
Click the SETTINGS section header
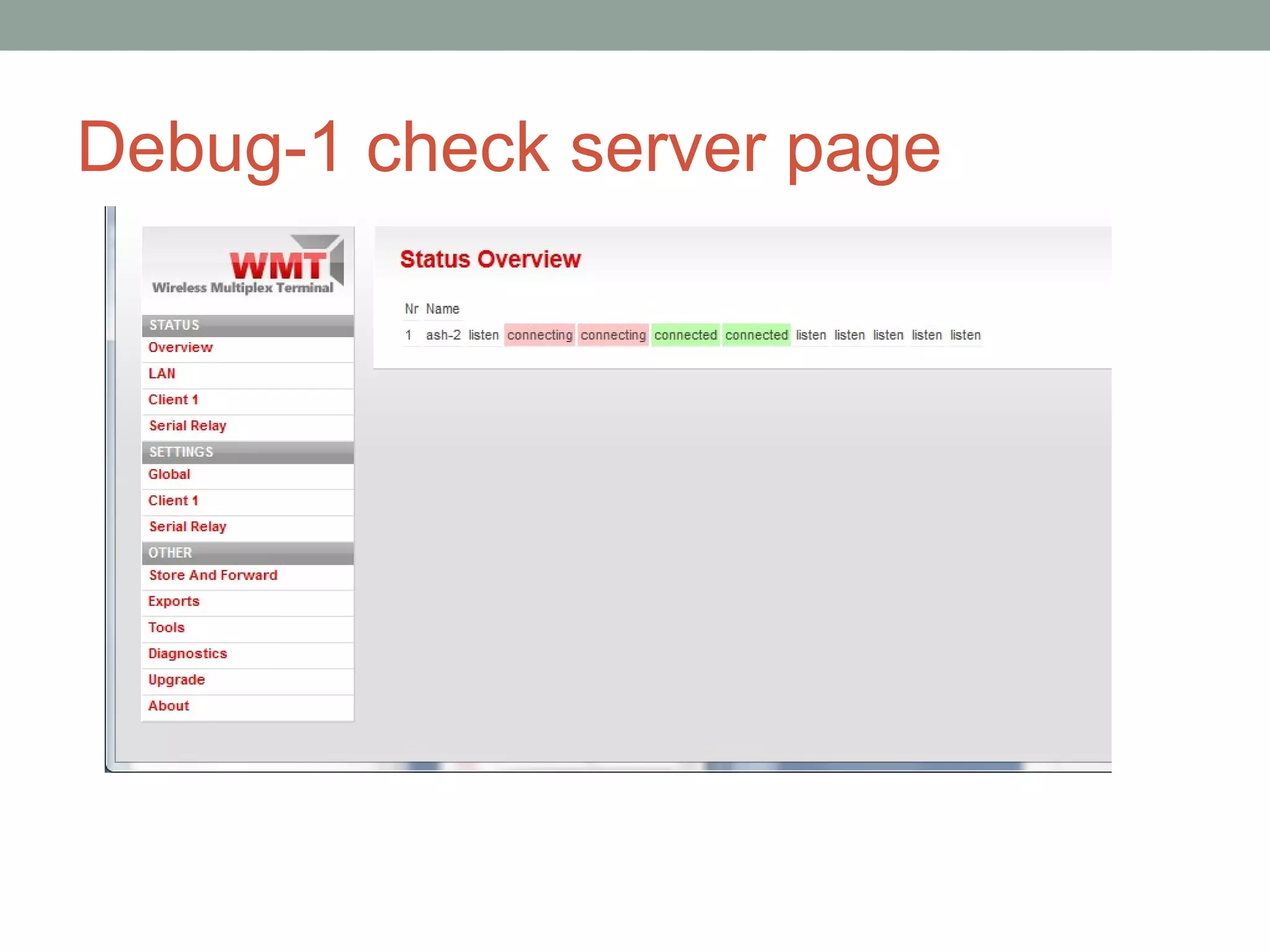point(248,452)
